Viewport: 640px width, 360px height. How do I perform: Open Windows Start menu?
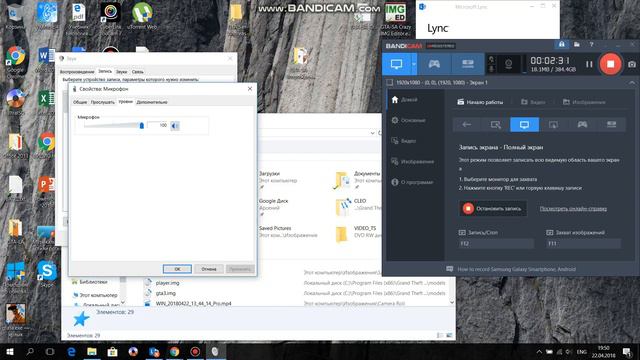point(10,352)
